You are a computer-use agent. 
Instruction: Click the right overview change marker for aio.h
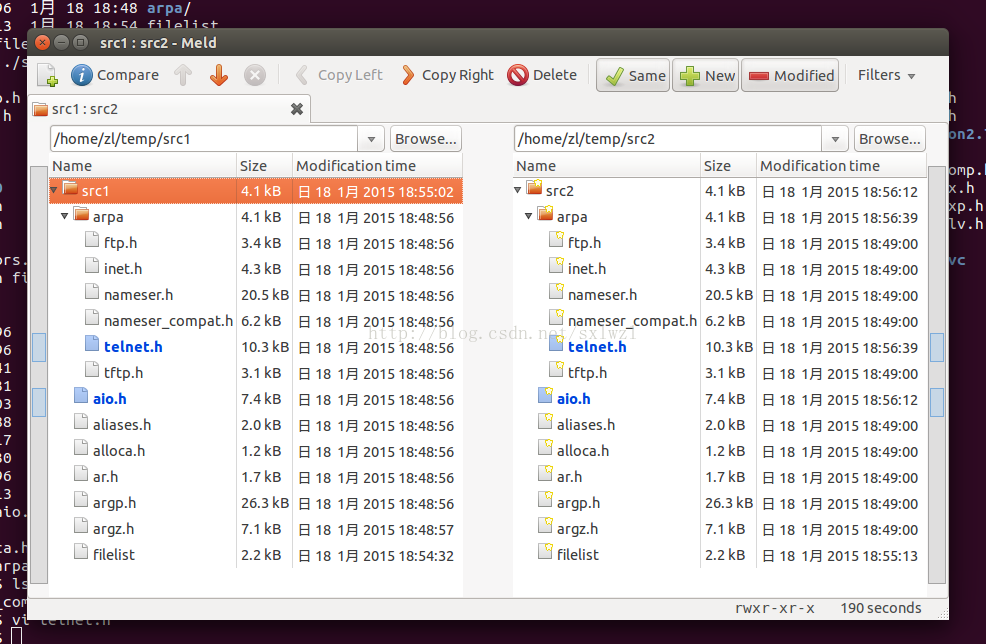937,402
